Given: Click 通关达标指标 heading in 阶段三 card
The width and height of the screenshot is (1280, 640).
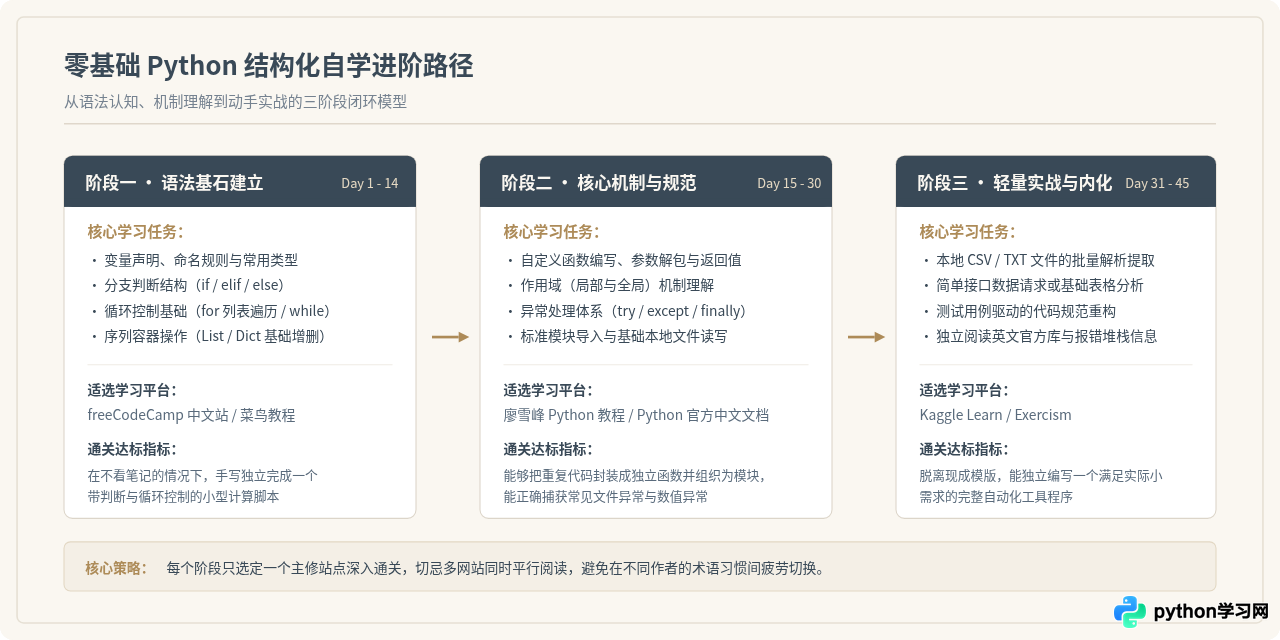Looking at the screenshot, I should 964,449.
